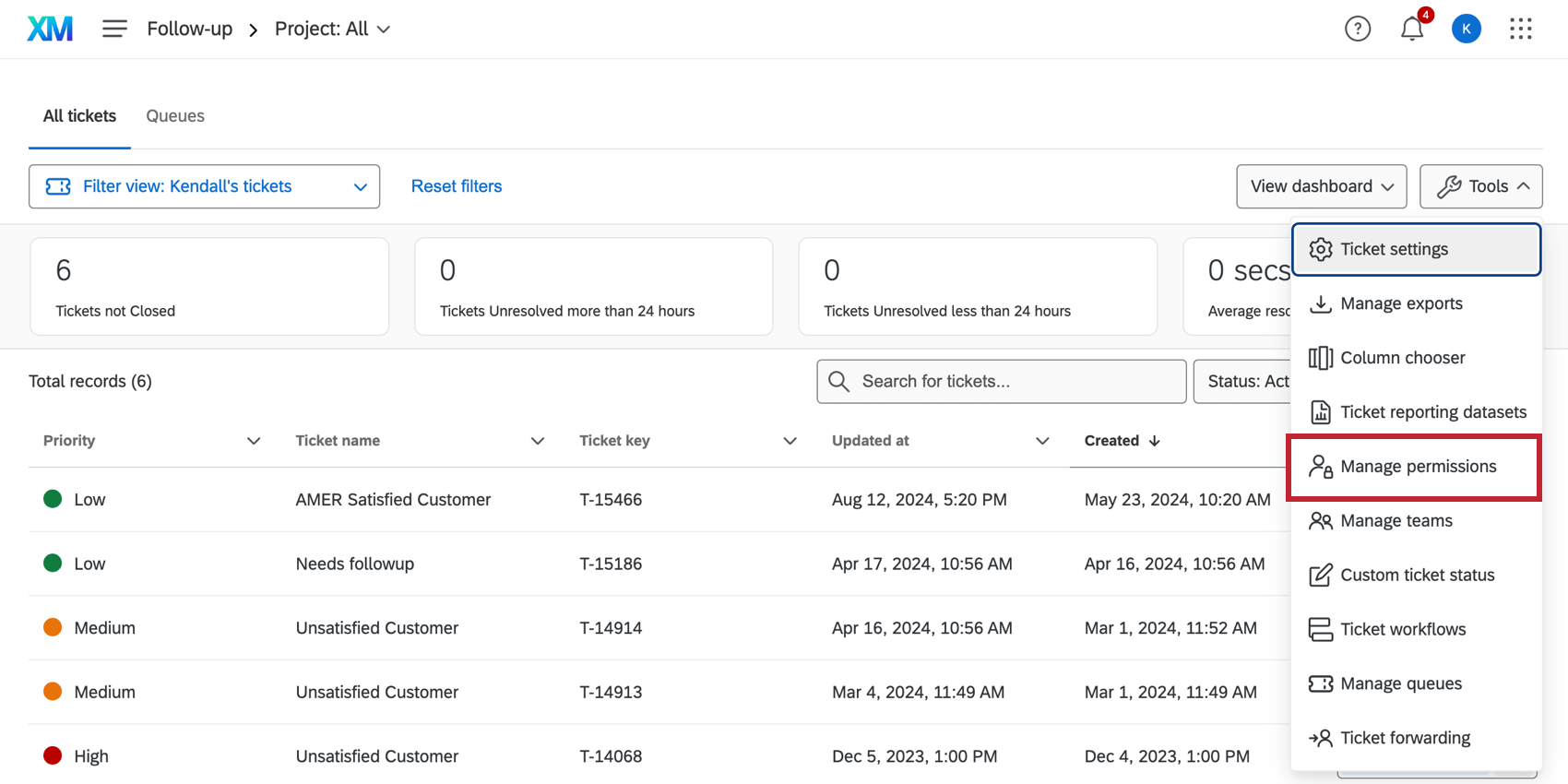Expand the View dashboard dropdown

1321,186
